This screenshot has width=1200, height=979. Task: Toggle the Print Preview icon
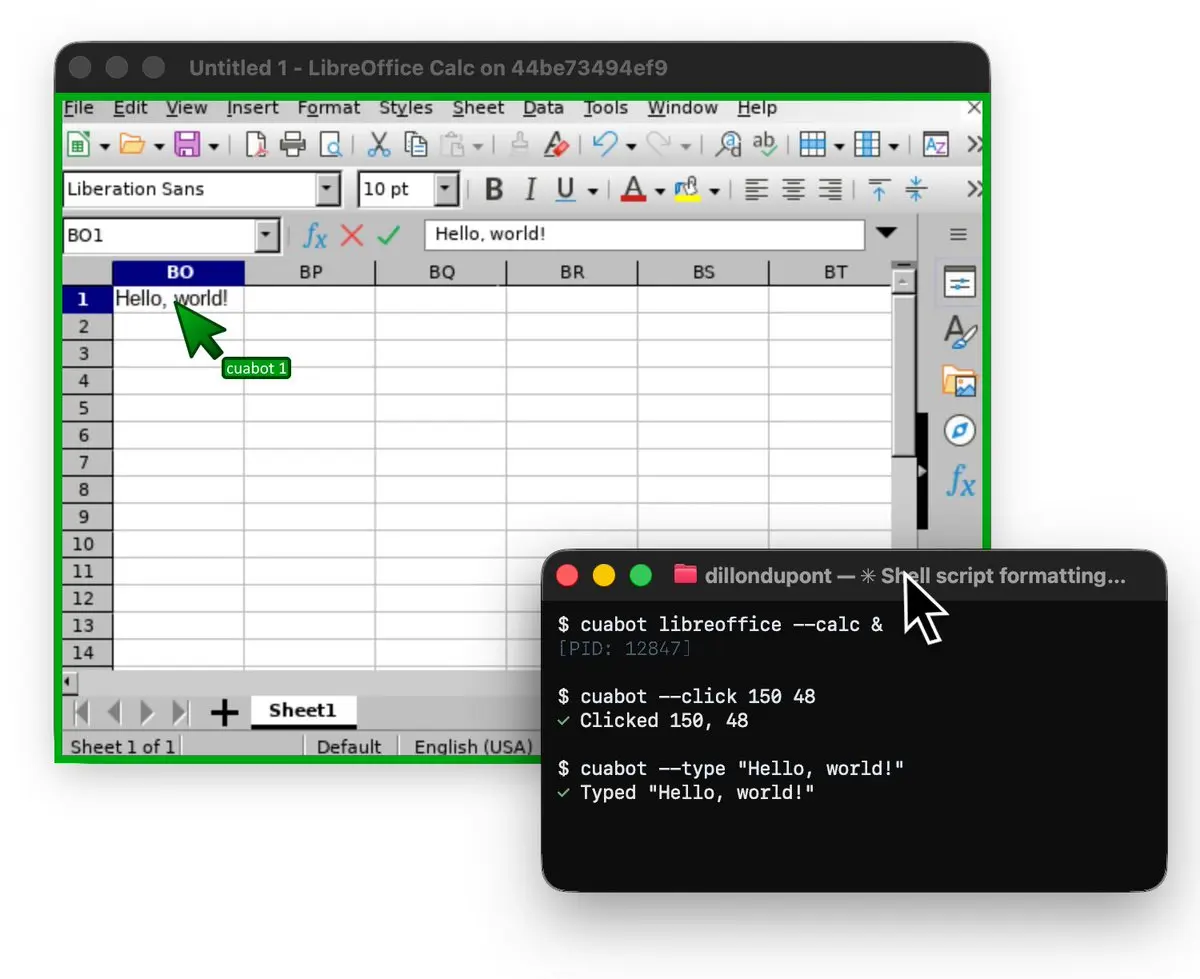coord(330,145)
